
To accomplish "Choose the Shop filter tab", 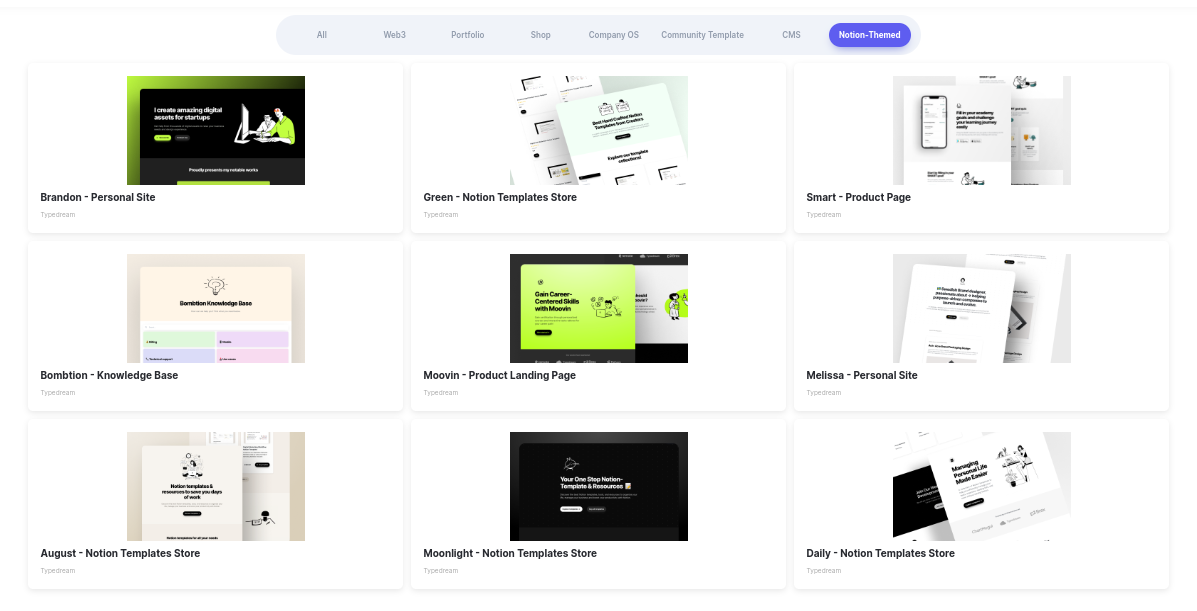I will pyautogui.click(x=540, y=35).
